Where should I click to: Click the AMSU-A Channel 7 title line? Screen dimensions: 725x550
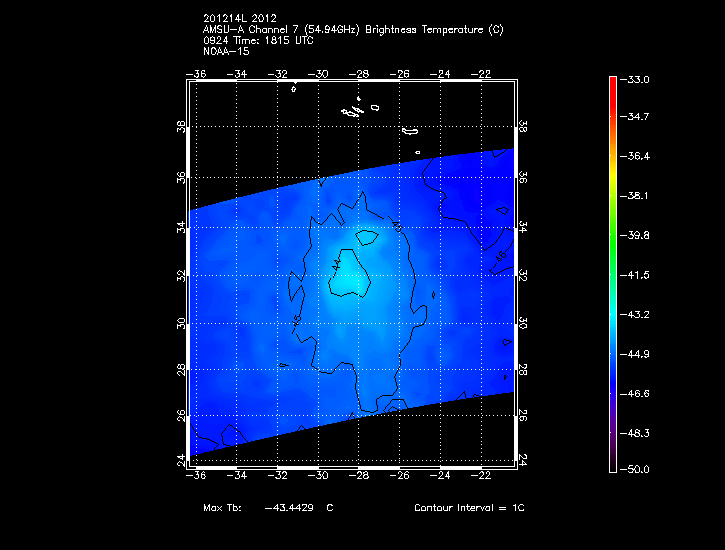352,30
